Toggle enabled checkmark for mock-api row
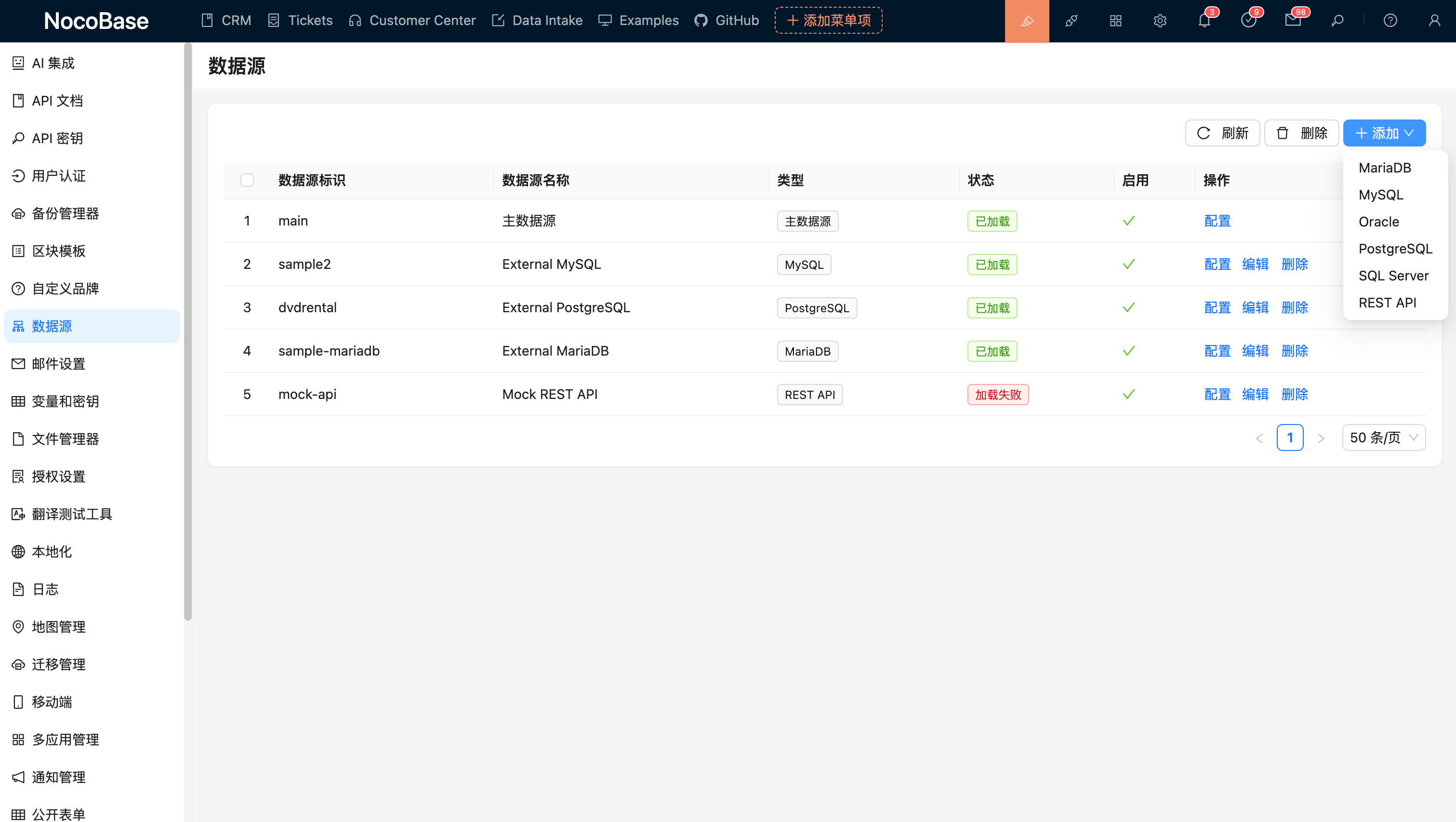 [x=1128, y=394]
